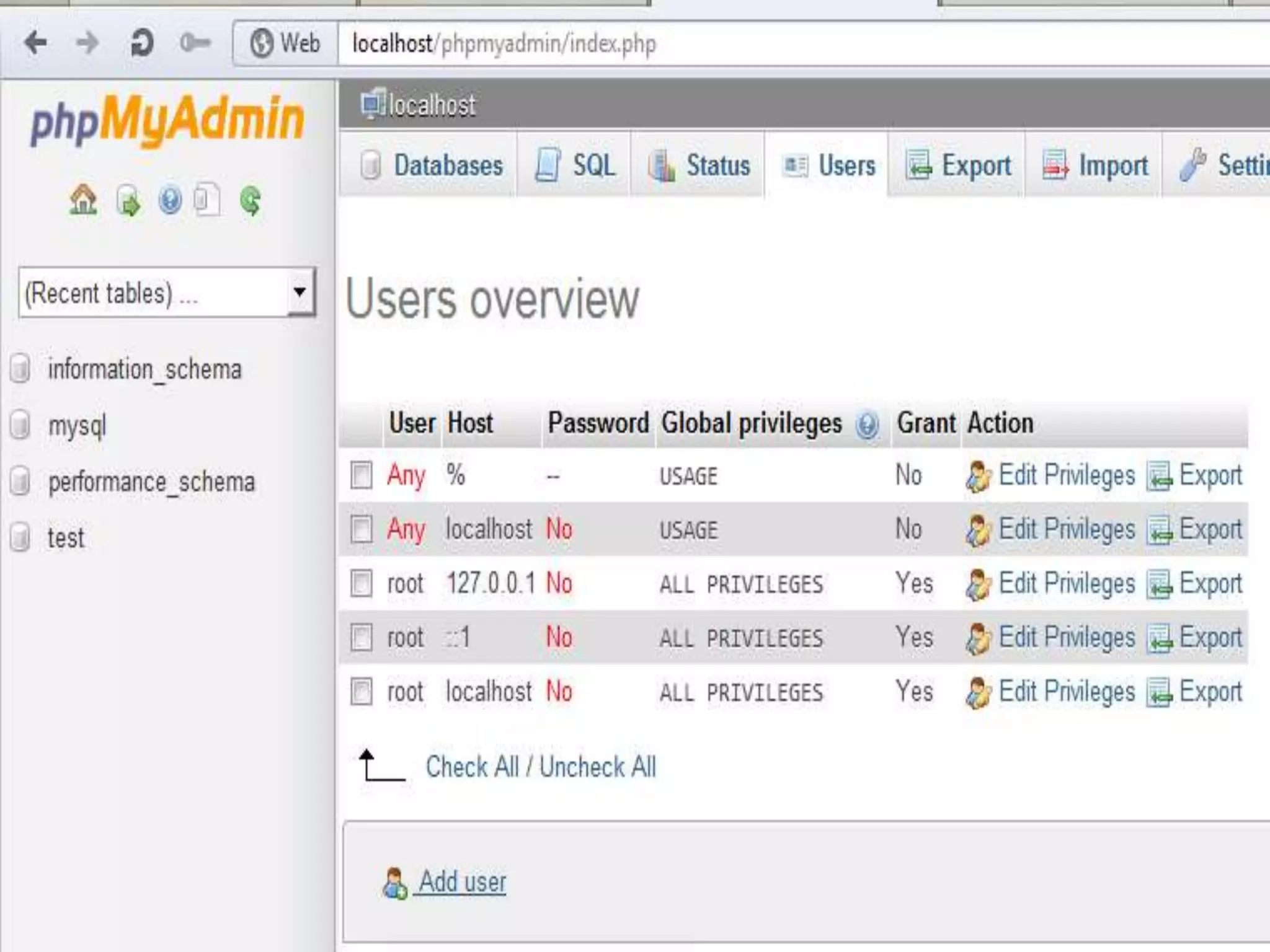Open the mysql database in the sidebar
This screenshot has height=952, width=1270.
[x=77, y=426]
